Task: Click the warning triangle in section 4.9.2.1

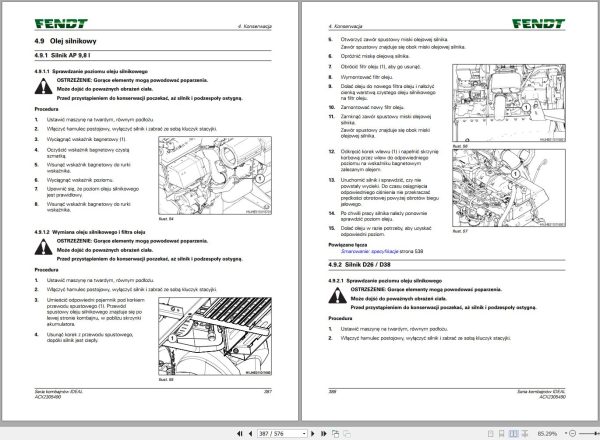Action: [337, 296]
